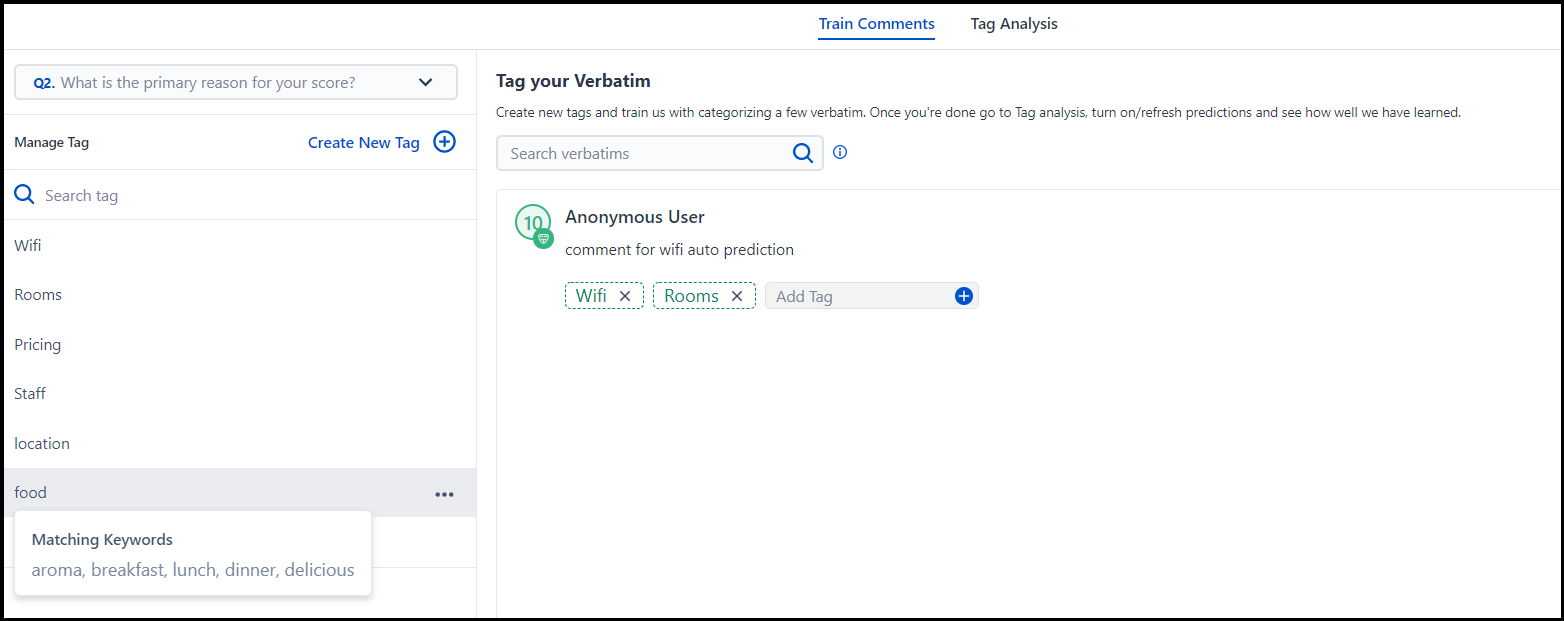Click the score 10 badge icon
Viewport: 1564px width, 621px height.
(x=533, y=223)
